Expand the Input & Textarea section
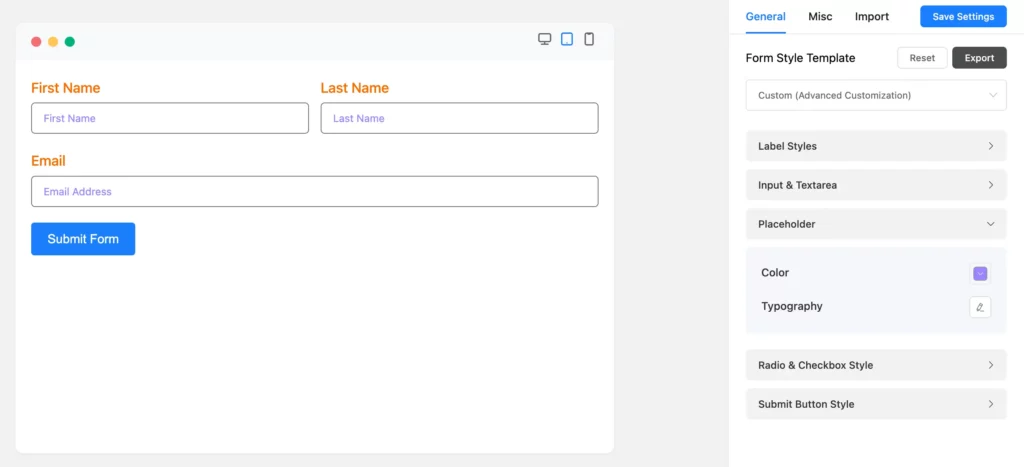 tap(876, 185)
